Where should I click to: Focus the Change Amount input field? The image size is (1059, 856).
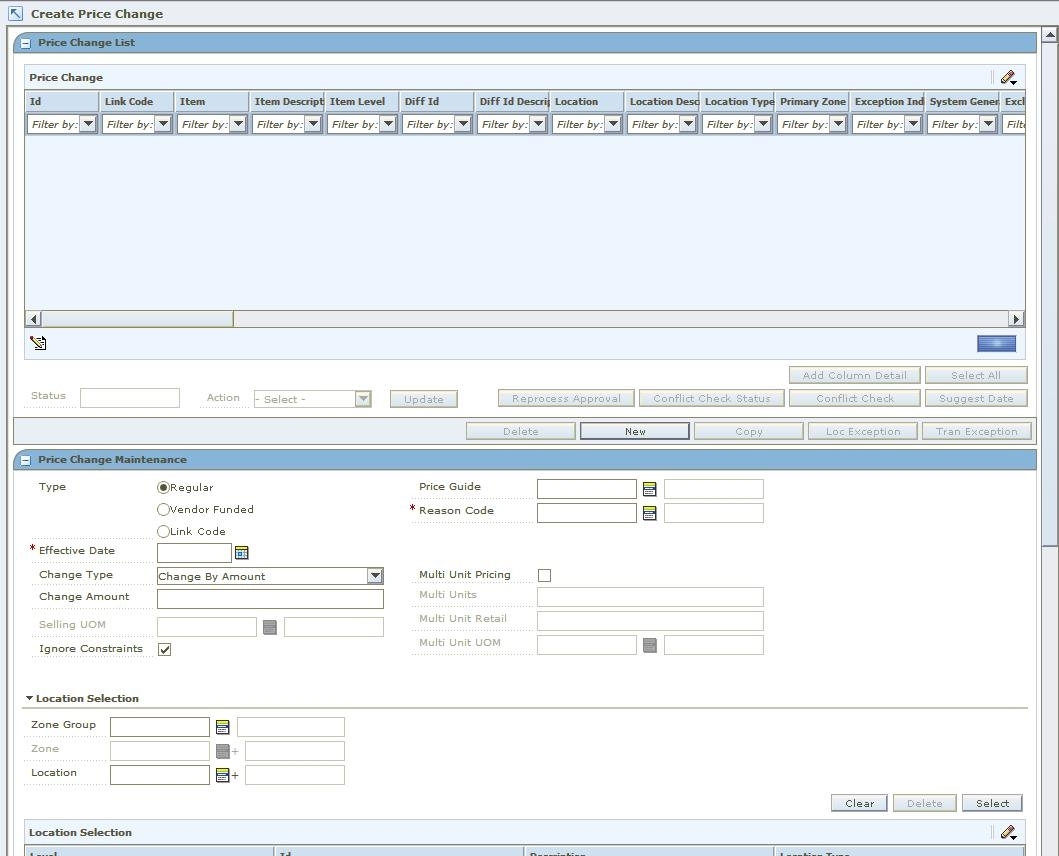pos(270,599)
